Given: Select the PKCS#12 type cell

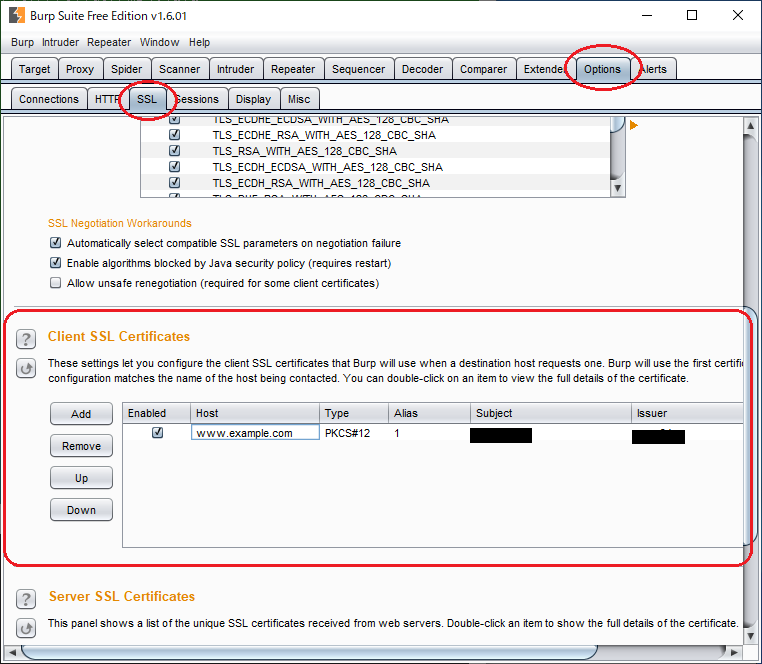Looking at the screenshot, I should tap(354, 433).
